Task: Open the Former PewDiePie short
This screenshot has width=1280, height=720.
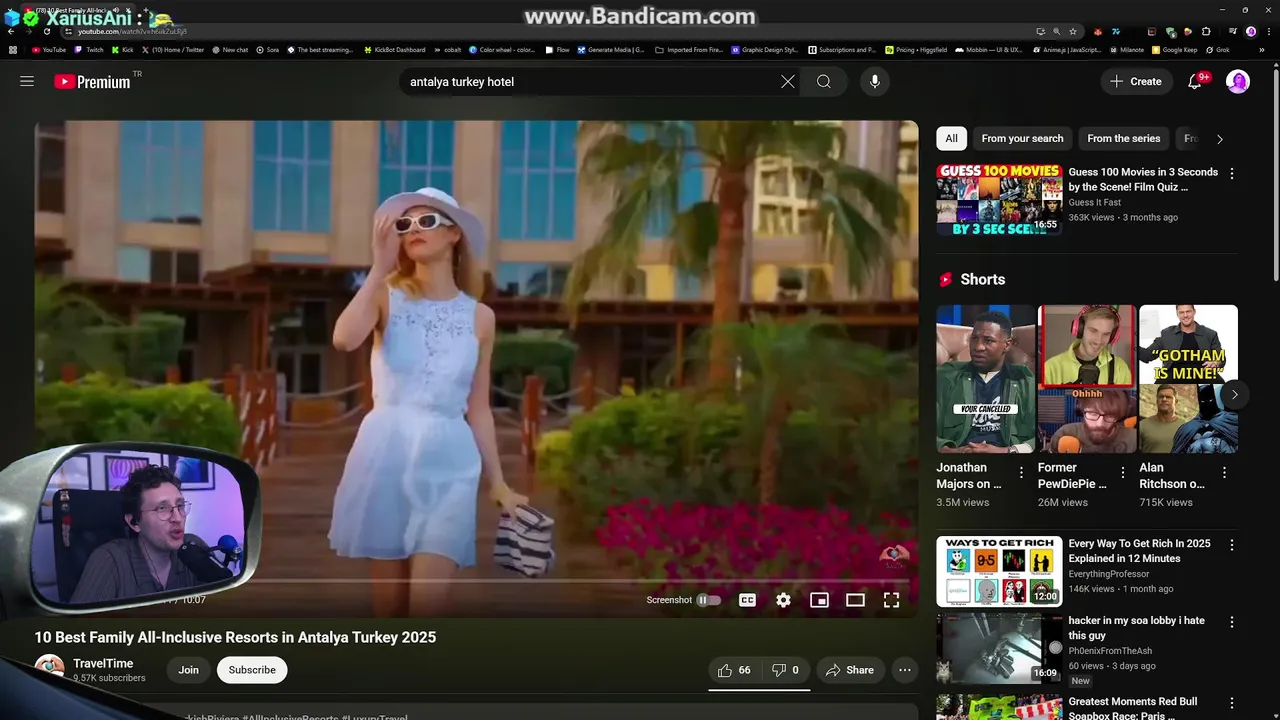Action: (1087, 379)
